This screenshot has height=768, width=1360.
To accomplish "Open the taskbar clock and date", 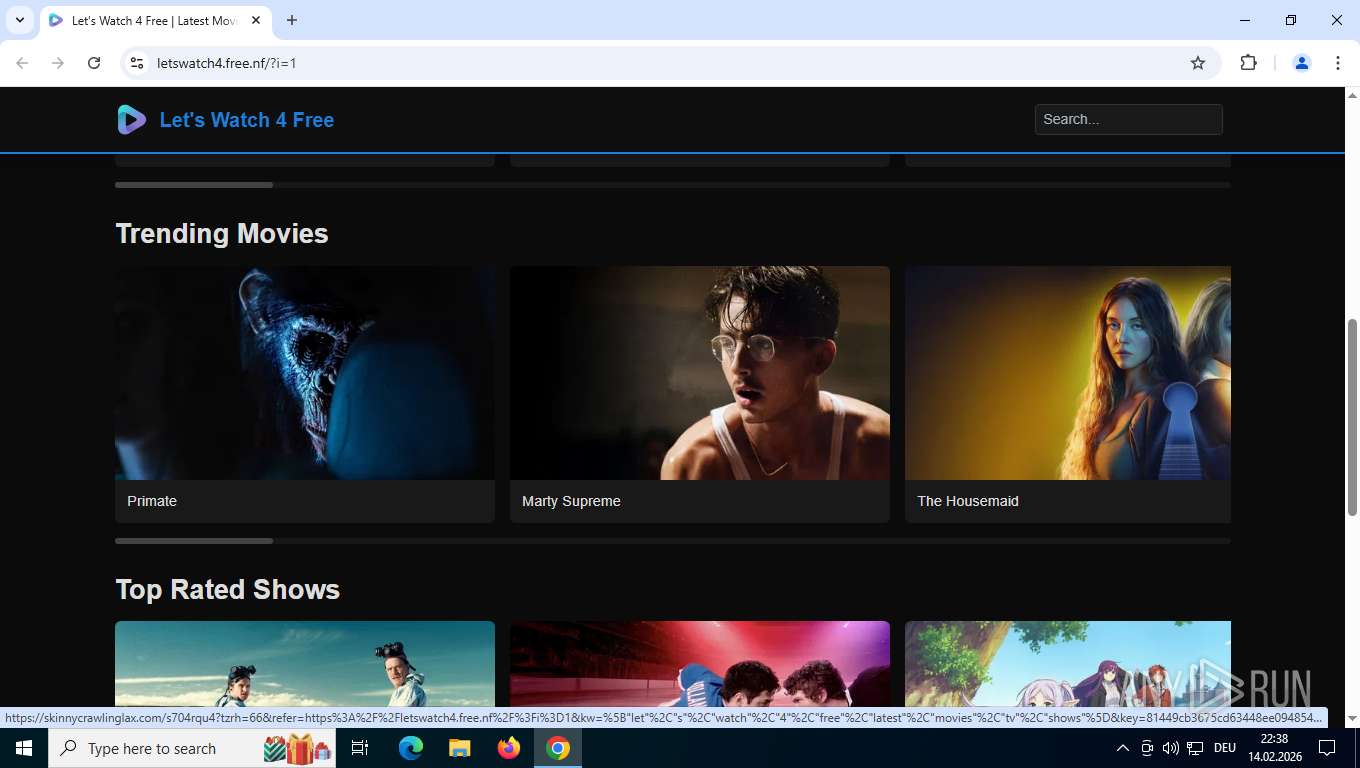I will pyautogui.click(x=1274, y=748).
